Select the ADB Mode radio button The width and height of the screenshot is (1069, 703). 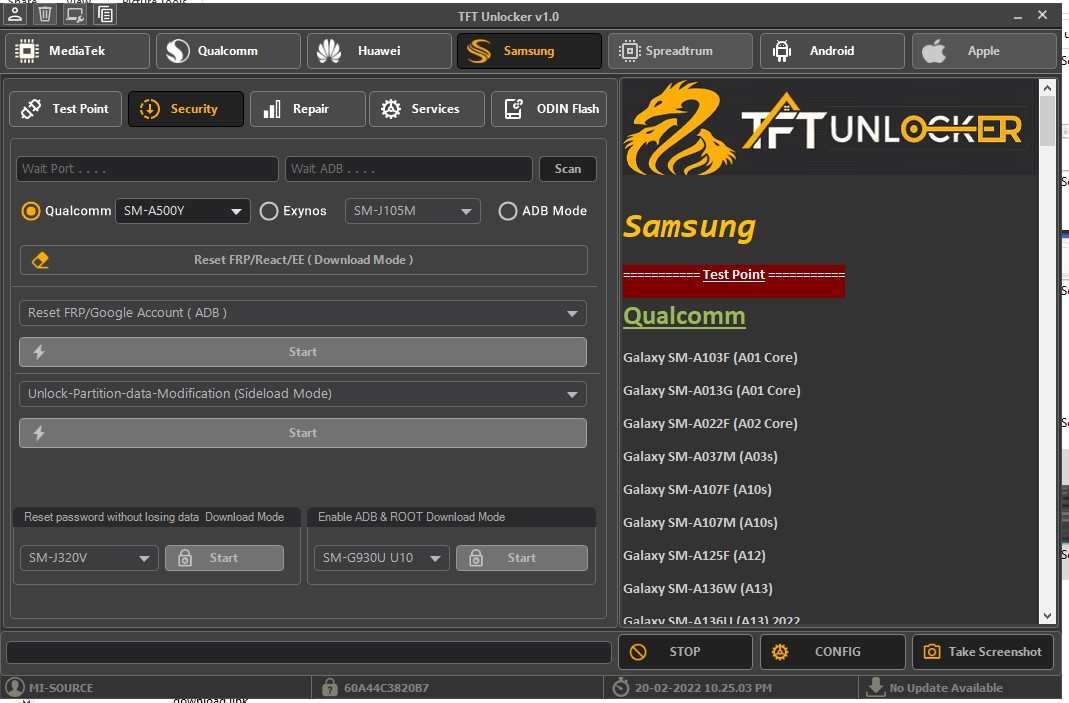click(507, 211)
